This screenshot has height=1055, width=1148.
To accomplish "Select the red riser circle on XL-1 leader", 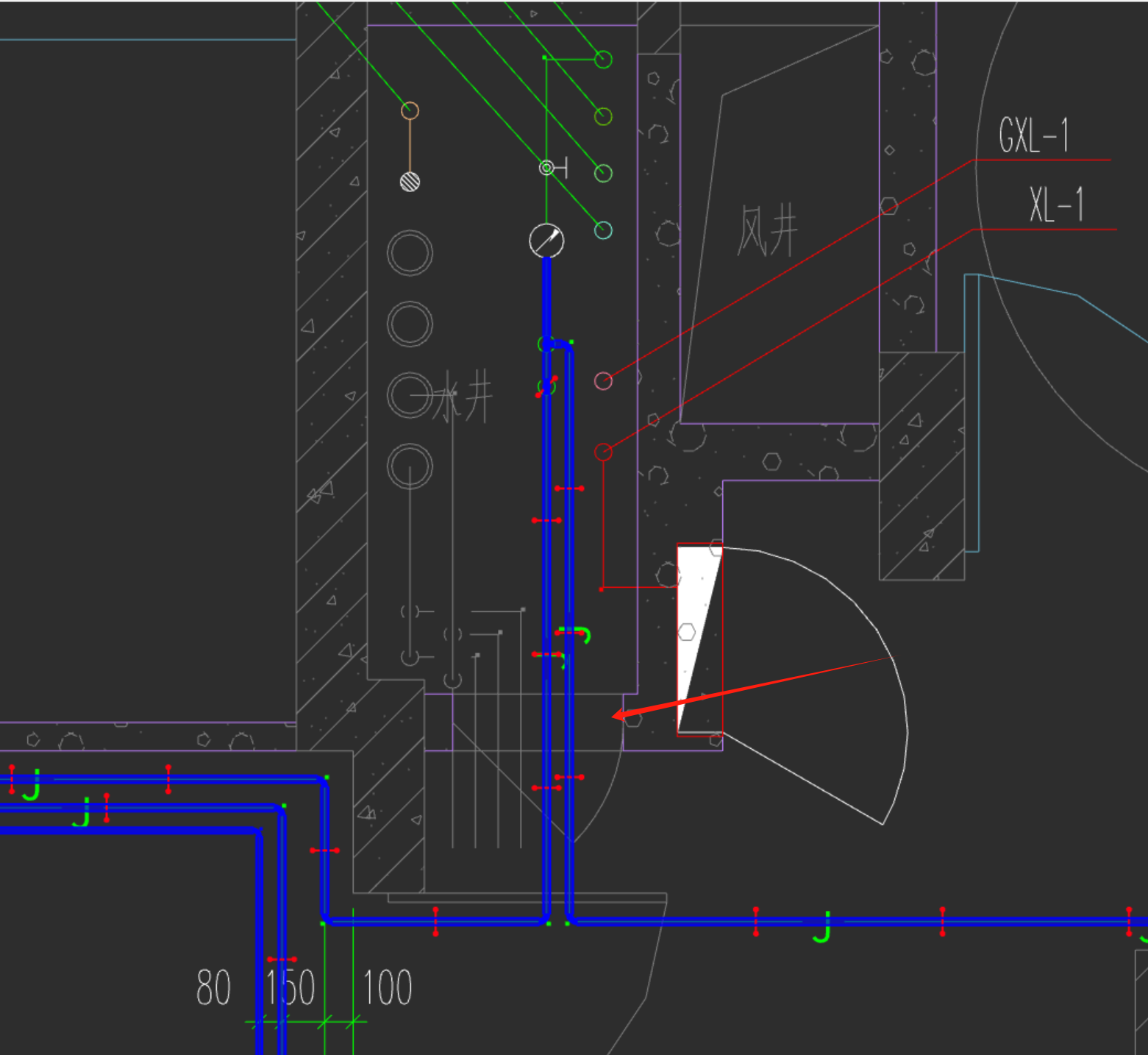I will coord(603,452).
